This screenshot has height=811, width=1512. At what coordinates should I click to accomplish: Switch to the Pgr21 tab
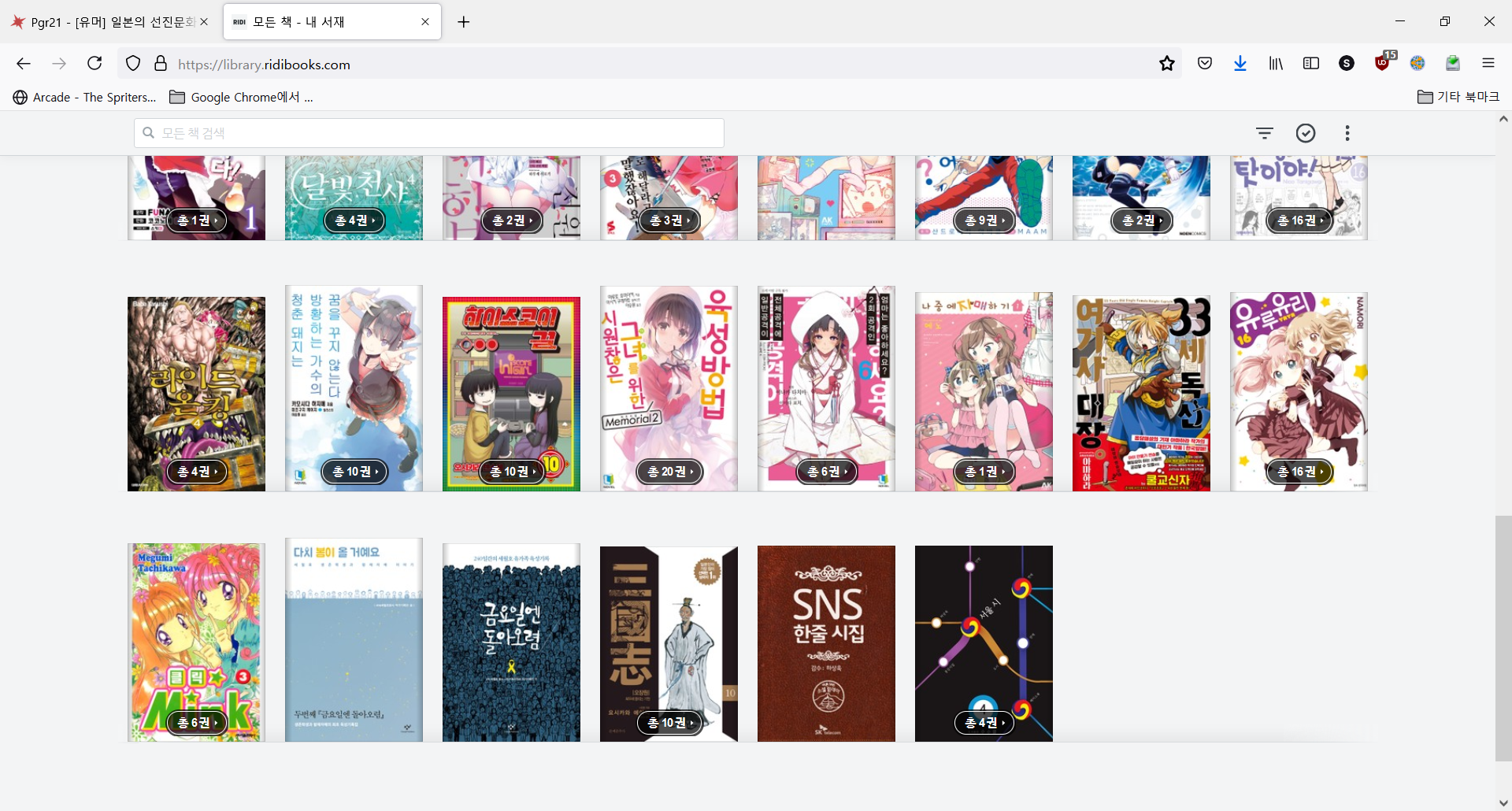[x=110, y=22]
